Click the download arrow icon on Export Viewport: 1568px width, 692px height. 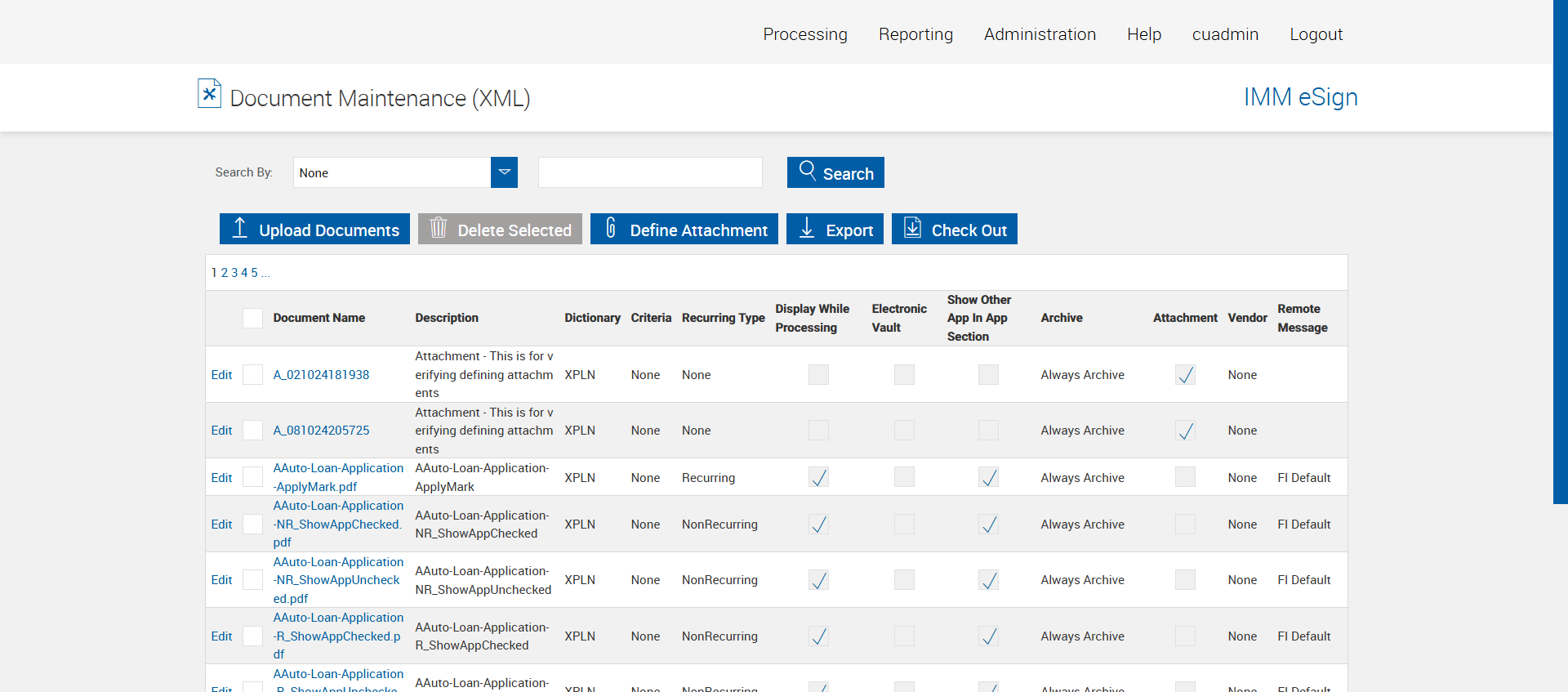tap(807, 229)
